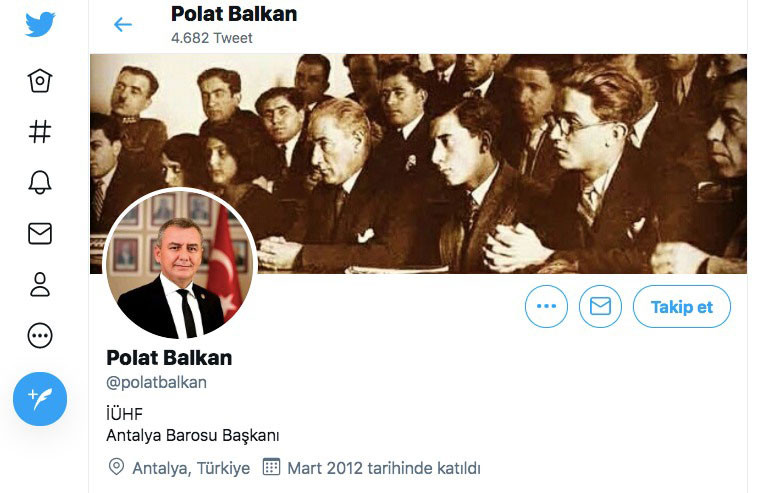Click the Twitter bird logo

40,24
